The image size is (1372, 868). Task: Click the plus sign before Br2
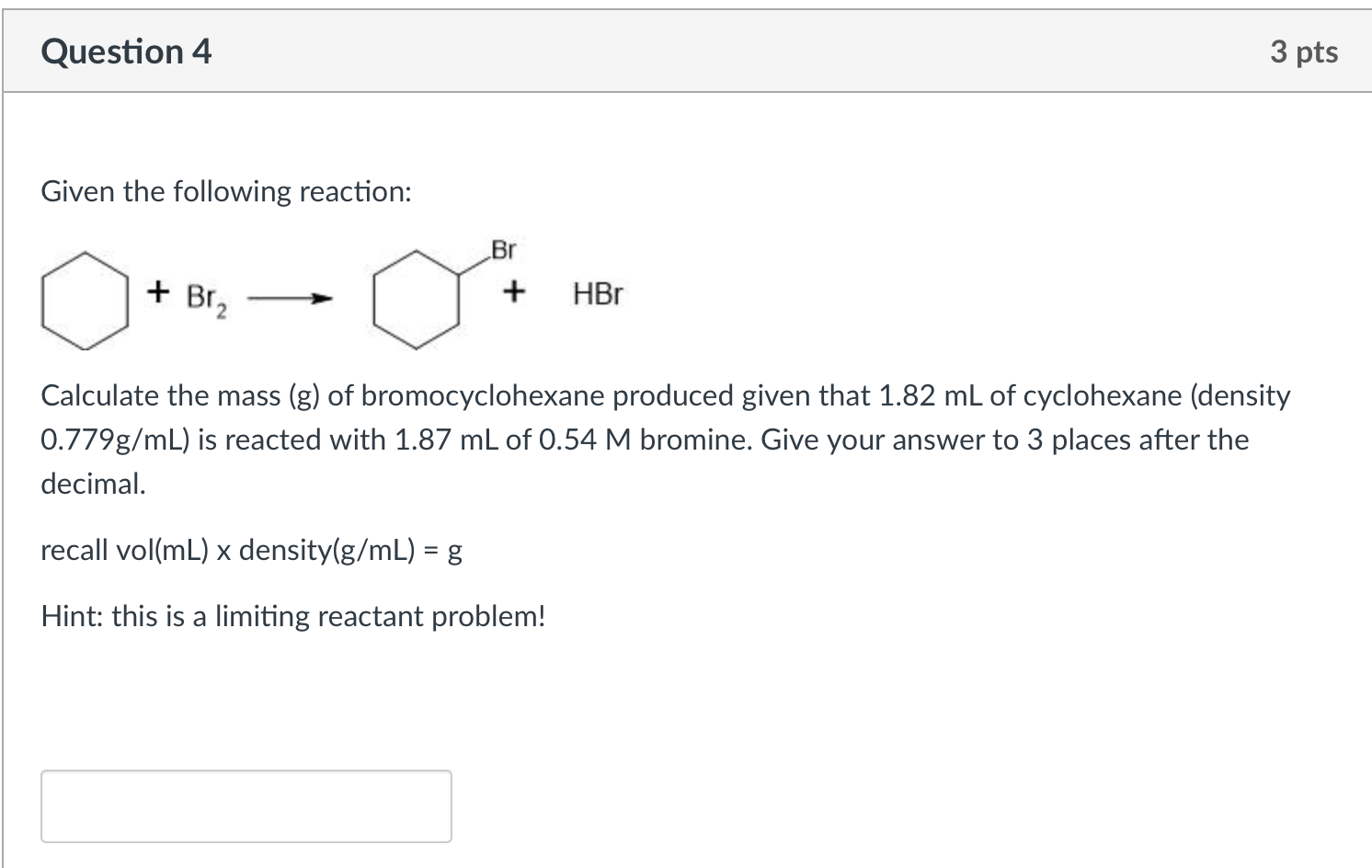[x=158, y=292]
